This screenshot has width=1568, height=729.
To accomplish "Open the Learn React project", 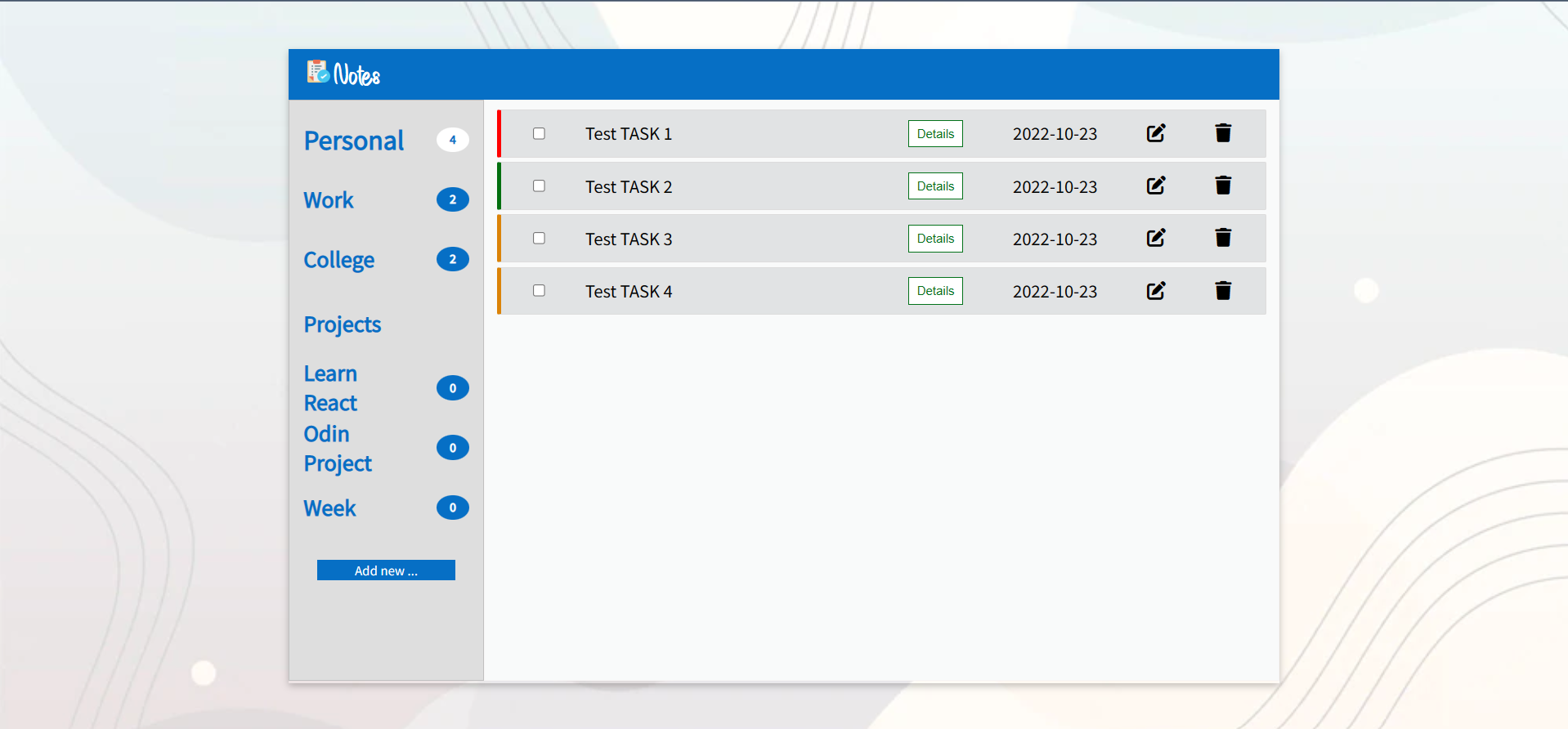I will pos(331,388).
